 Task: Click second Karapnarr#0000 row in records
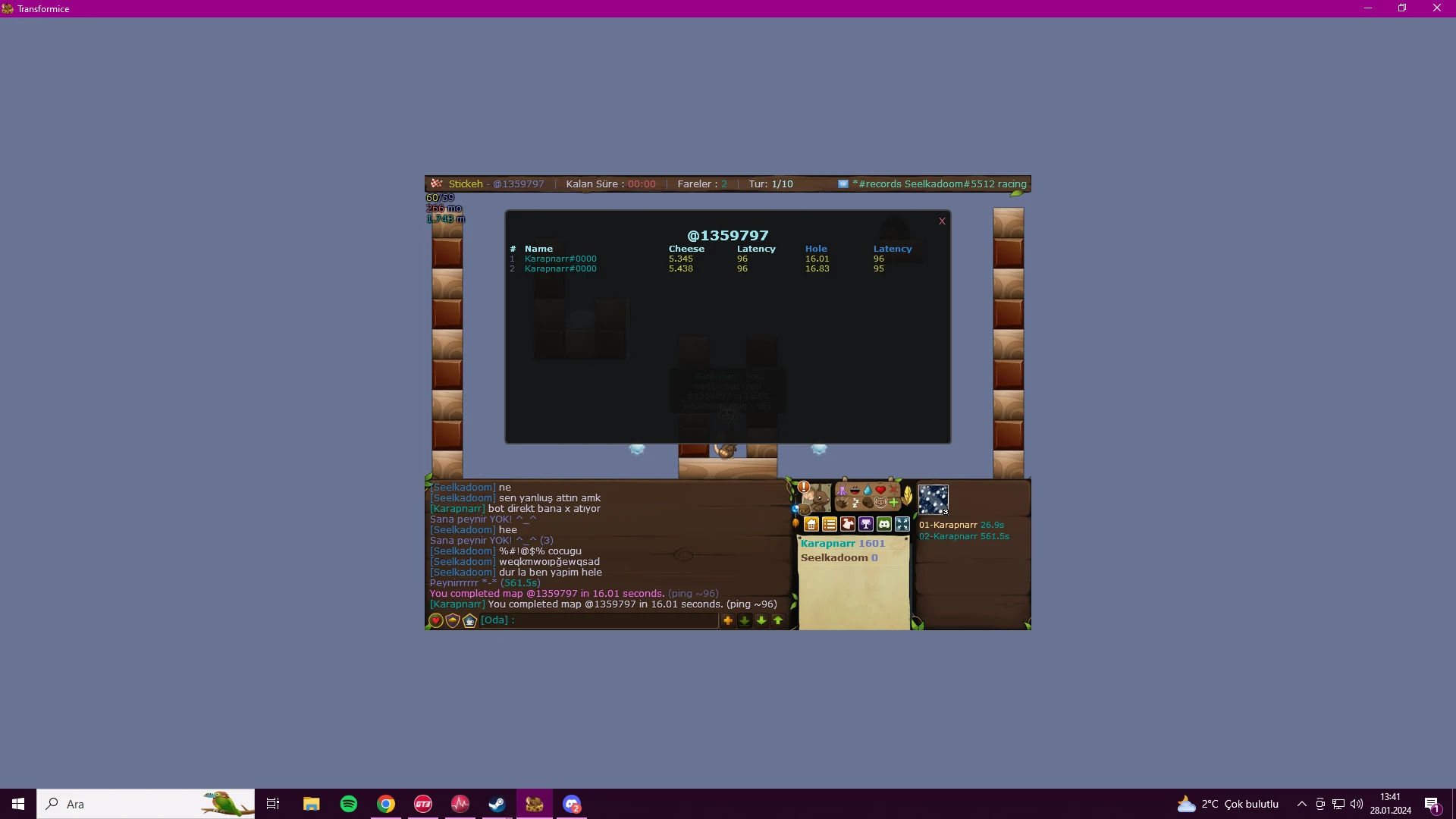coord(560,268)
